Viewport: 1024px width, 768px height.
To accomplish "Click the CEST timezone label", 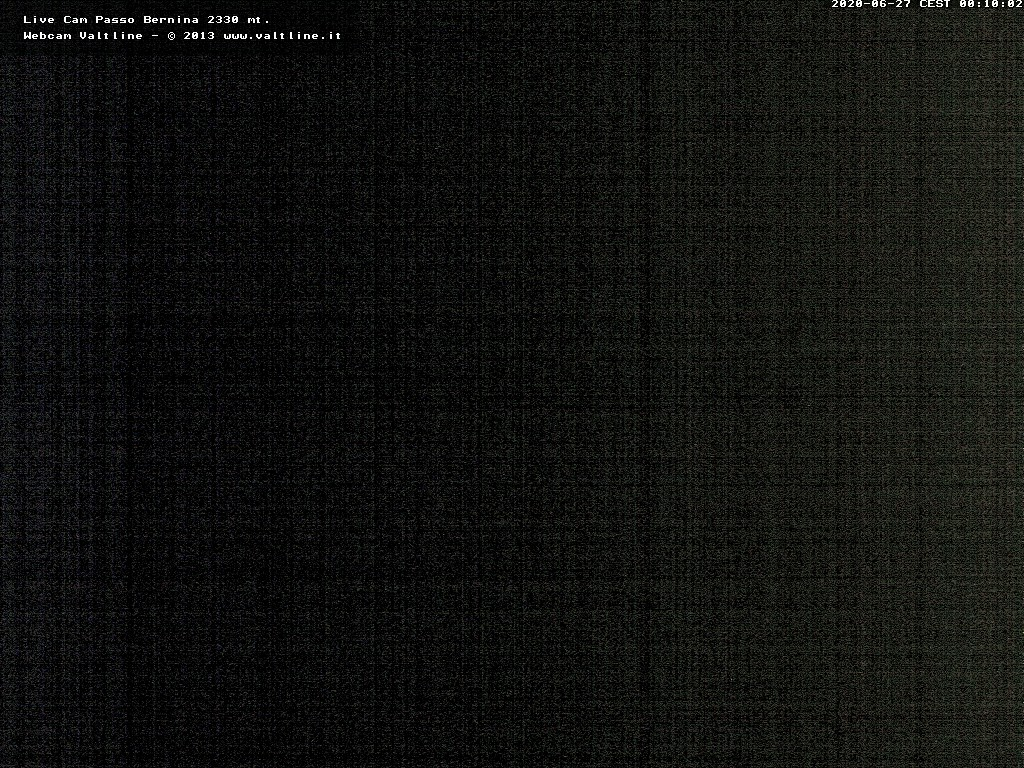I will [934, 4].
